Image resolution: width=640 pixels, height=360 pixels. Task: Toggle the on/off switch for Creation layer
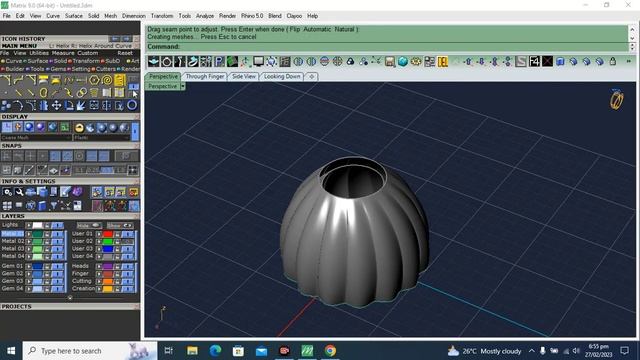point(127,289)
